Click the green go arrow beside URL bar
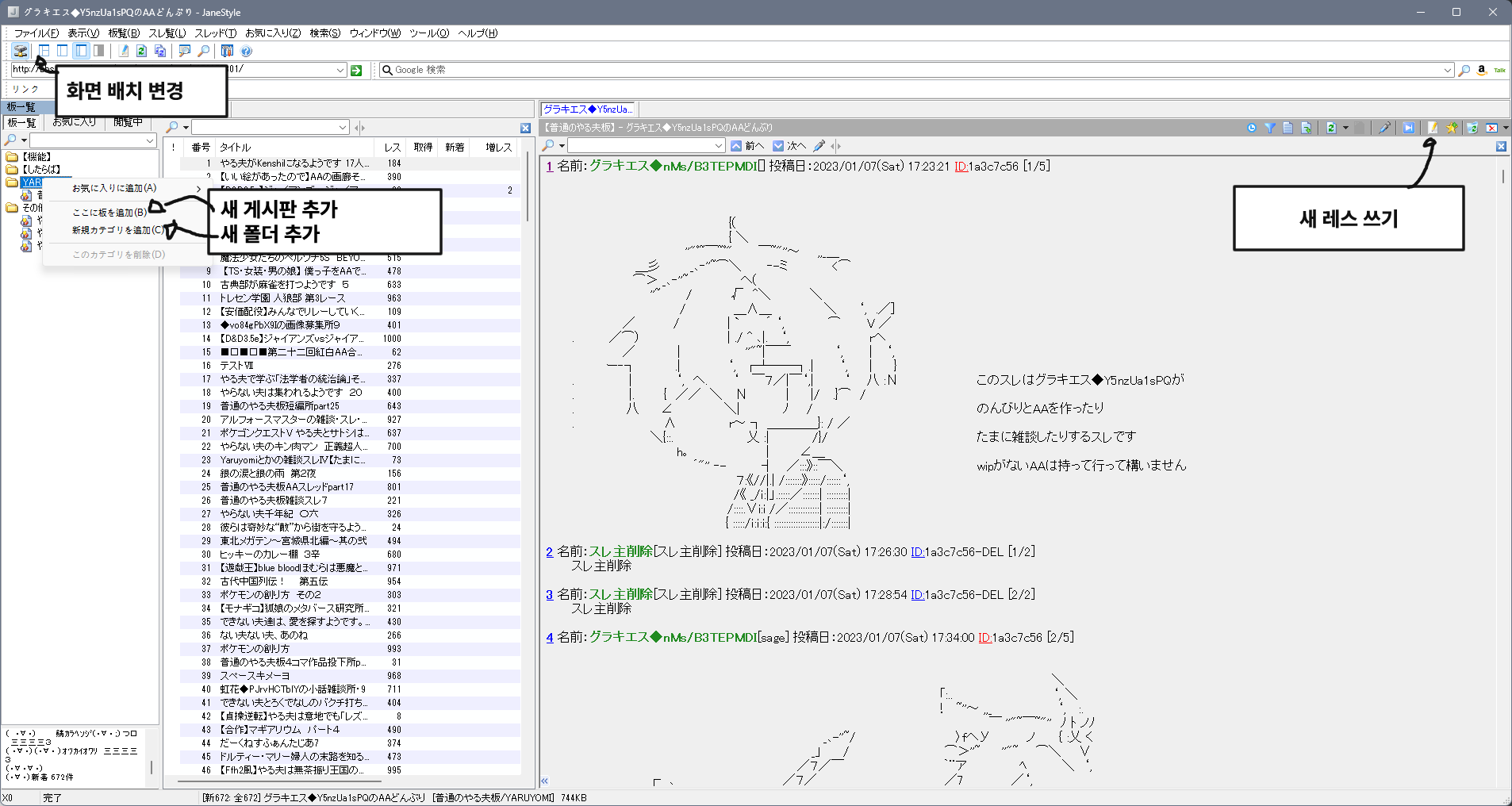Screen dimensions: 1512x806 tap(356, 71)
